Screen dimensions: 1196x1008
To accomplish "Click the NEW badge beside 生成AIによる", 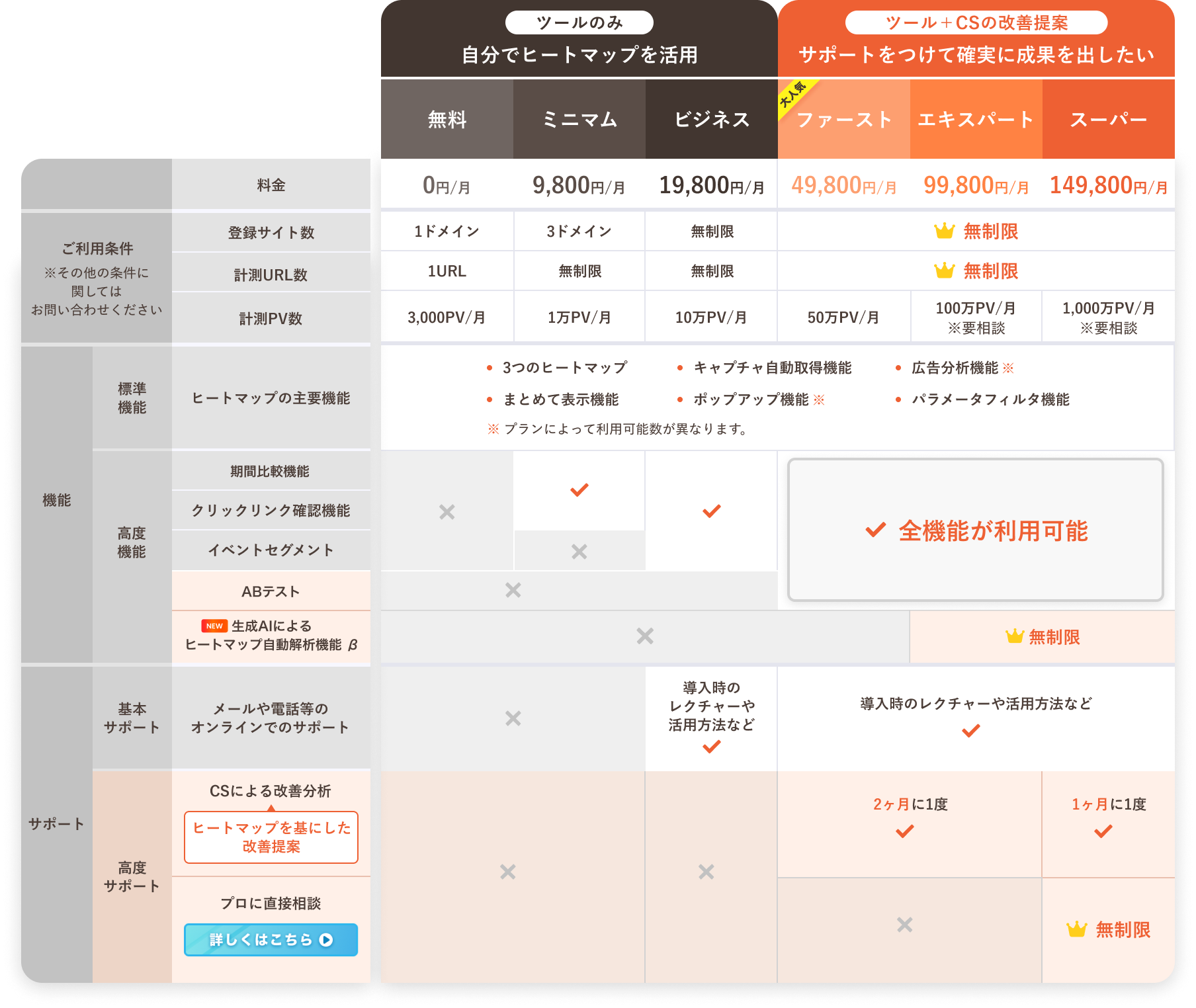I will coord(214,626).
